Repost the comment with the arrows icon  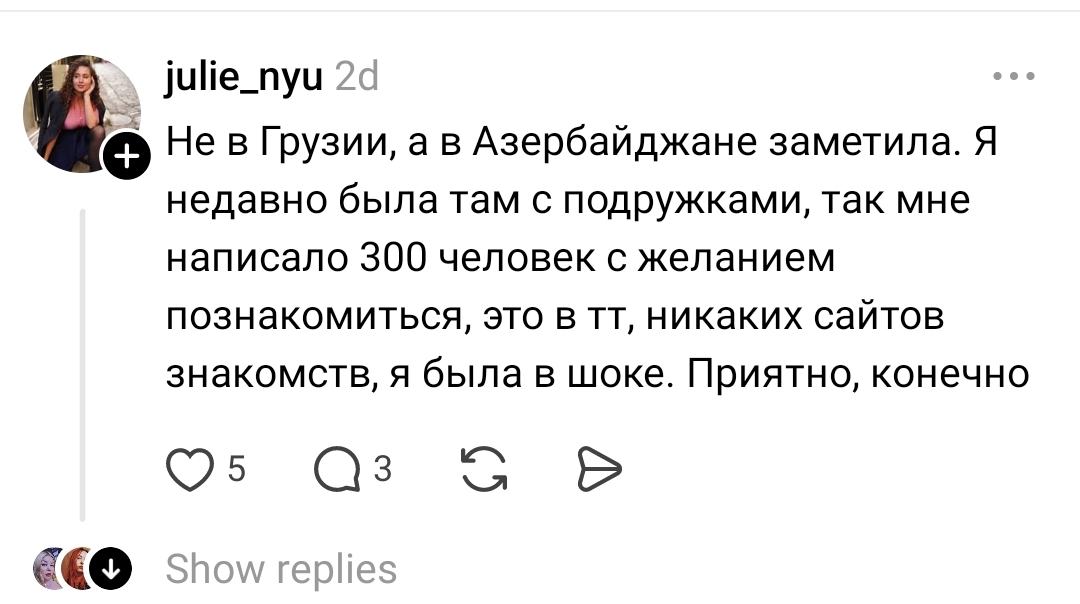(483, 468)
